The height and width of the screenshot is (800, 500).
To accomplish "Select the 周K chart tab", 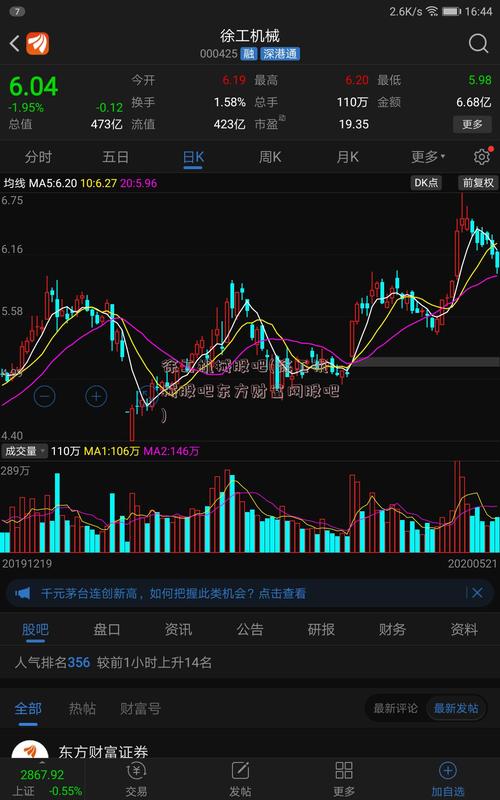I will [x=270, y=157].
